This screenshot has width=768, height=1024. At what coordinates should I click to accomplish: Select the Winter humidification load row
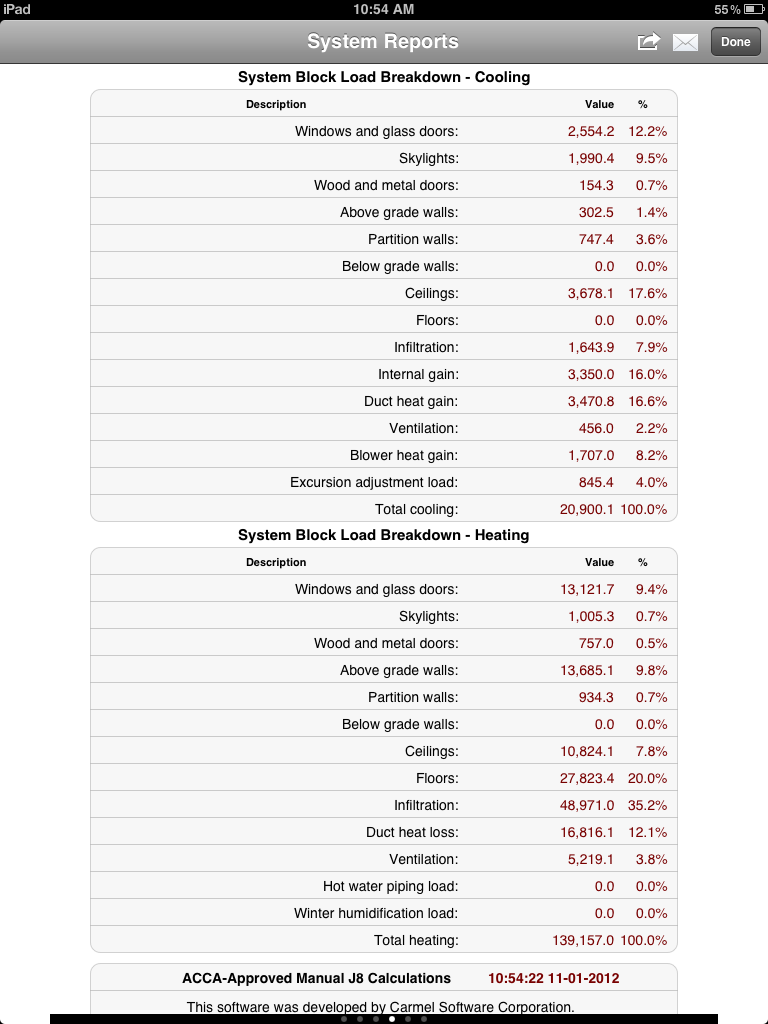click(x=384, y=912)
